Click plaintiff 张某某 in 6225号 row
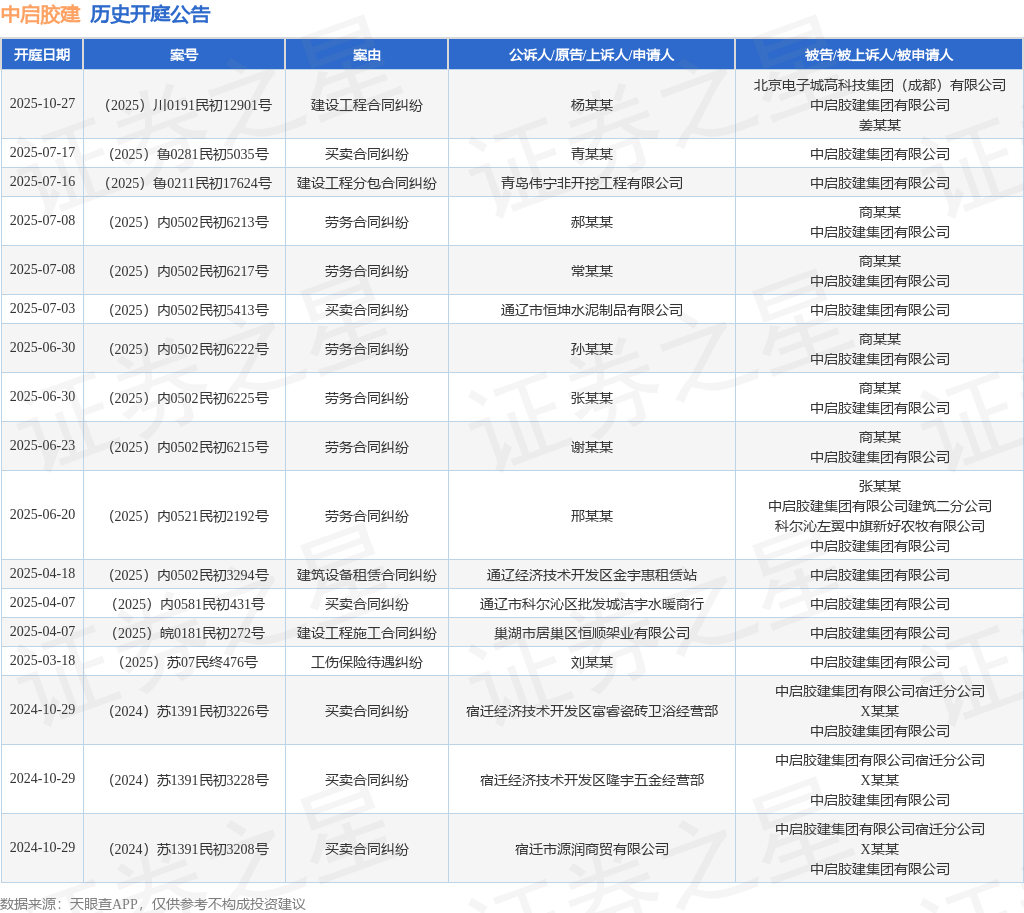This screenshot has width=1024, height=913. tap(592, 398)
